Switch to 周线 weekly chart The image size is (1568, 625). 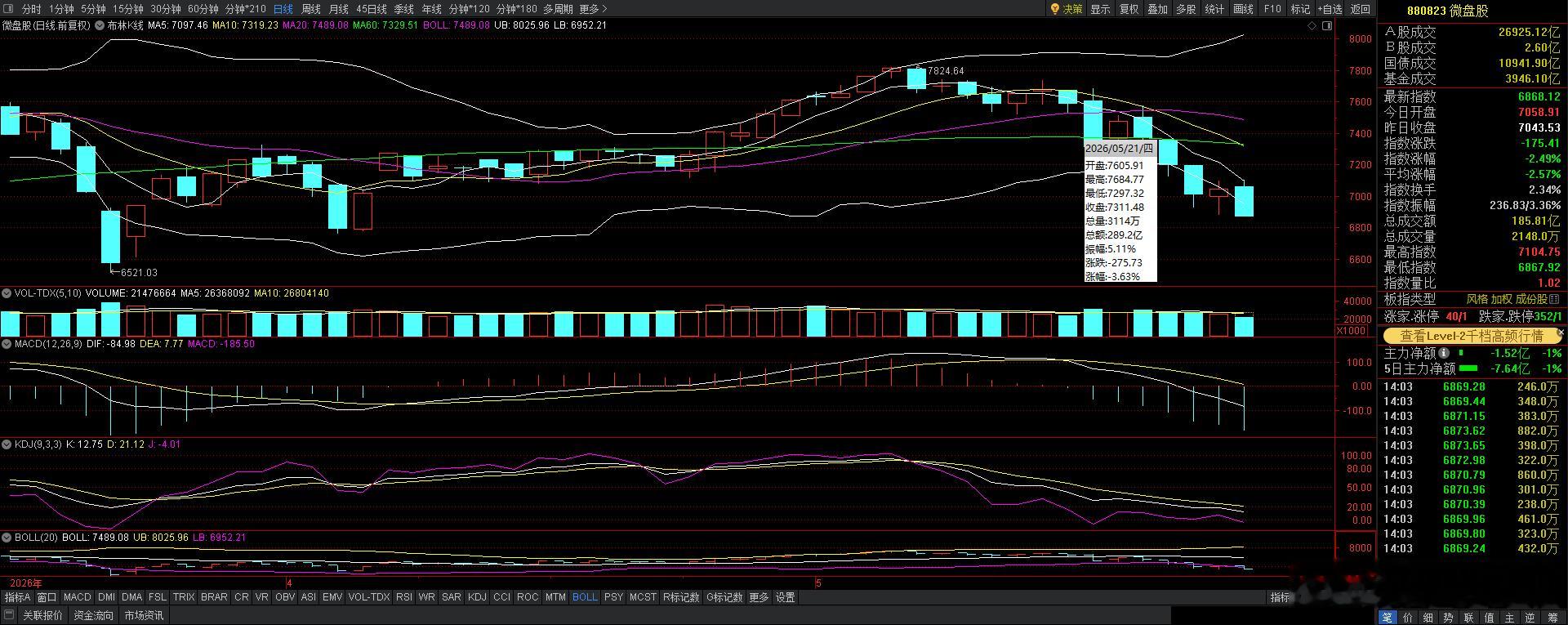311,9
